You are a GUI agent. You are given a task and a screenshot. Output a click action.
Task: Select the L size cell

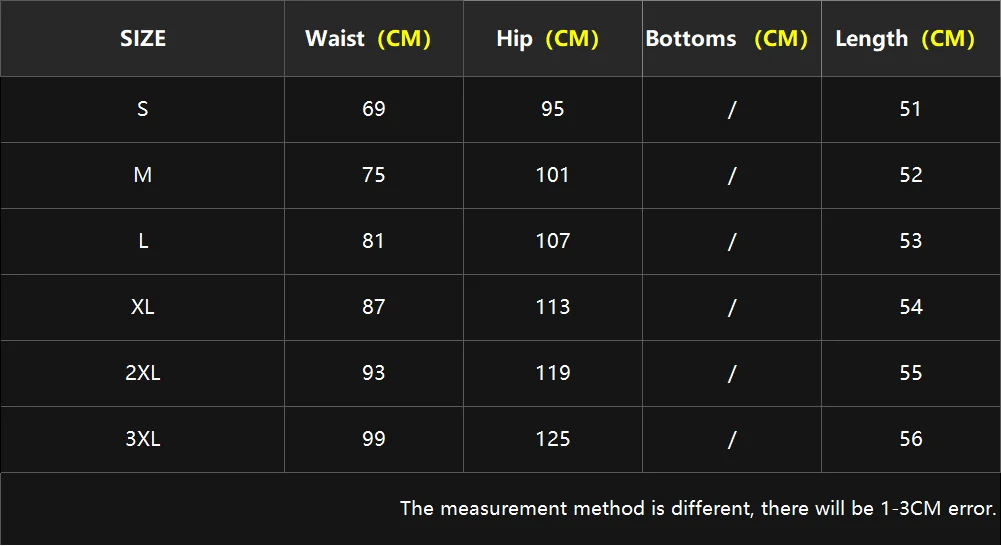click(x=143, y=241)
